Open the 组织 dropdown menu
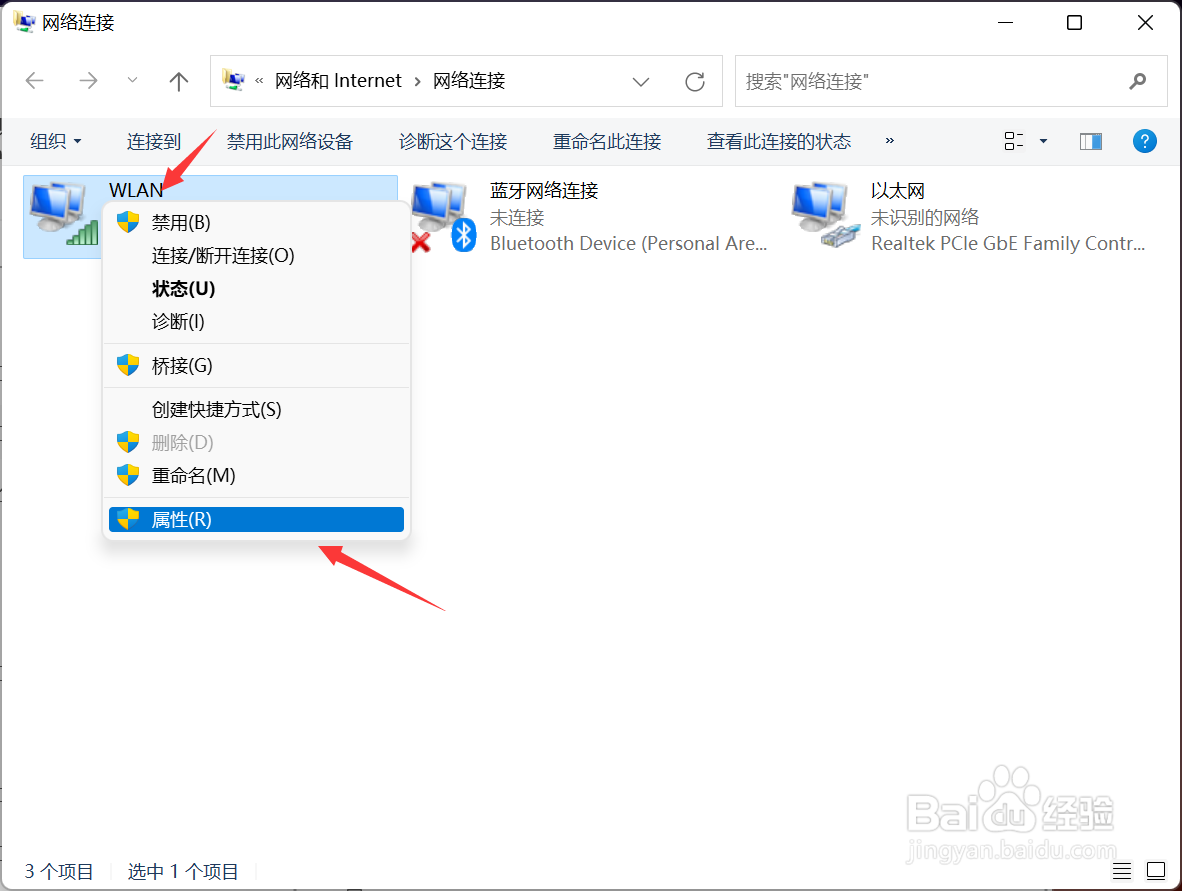 coord(56,141)
